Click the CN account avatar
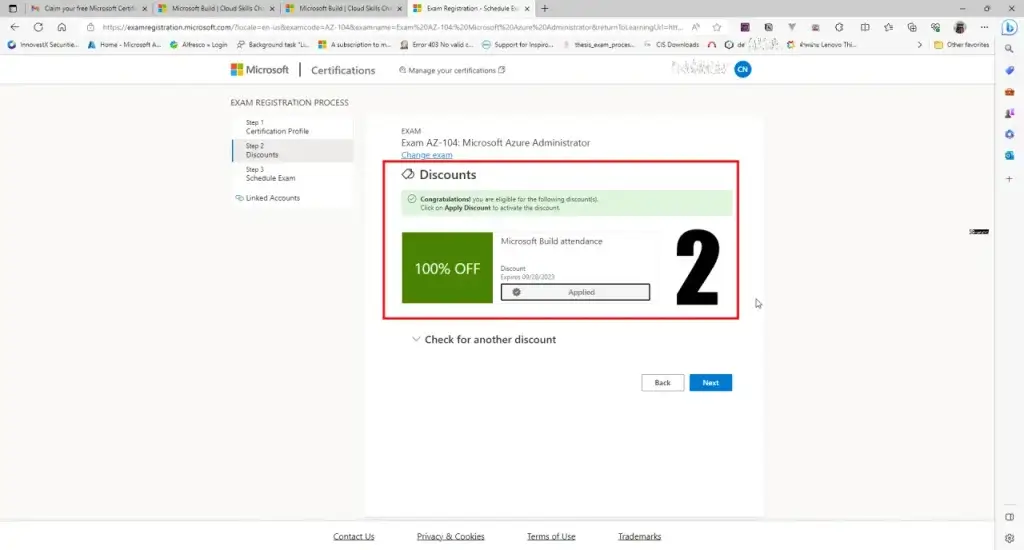The image size is (1024, 550). 743,69
